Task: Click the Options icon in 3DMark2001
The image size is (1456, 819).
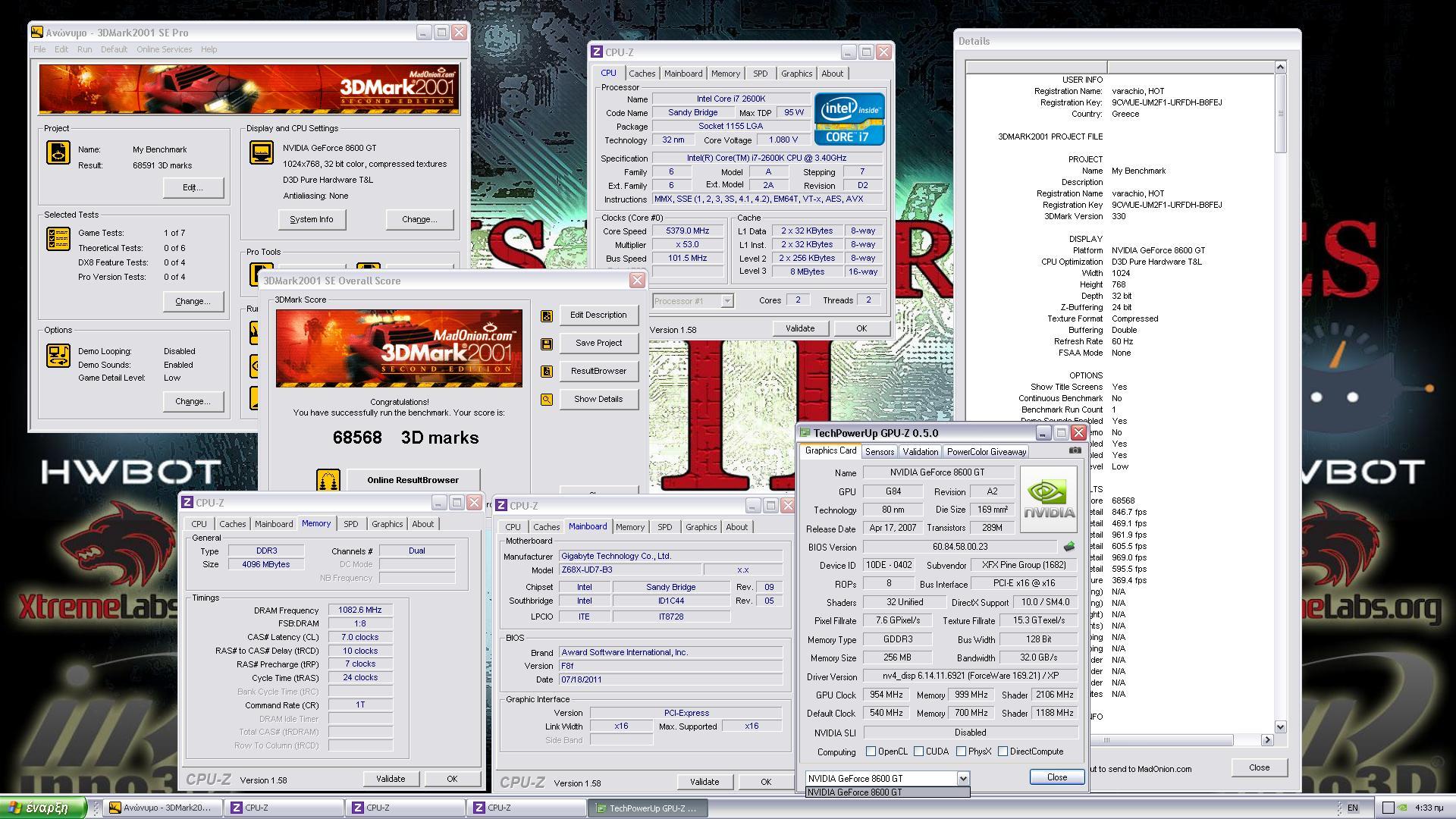Action: click(58, 356)
